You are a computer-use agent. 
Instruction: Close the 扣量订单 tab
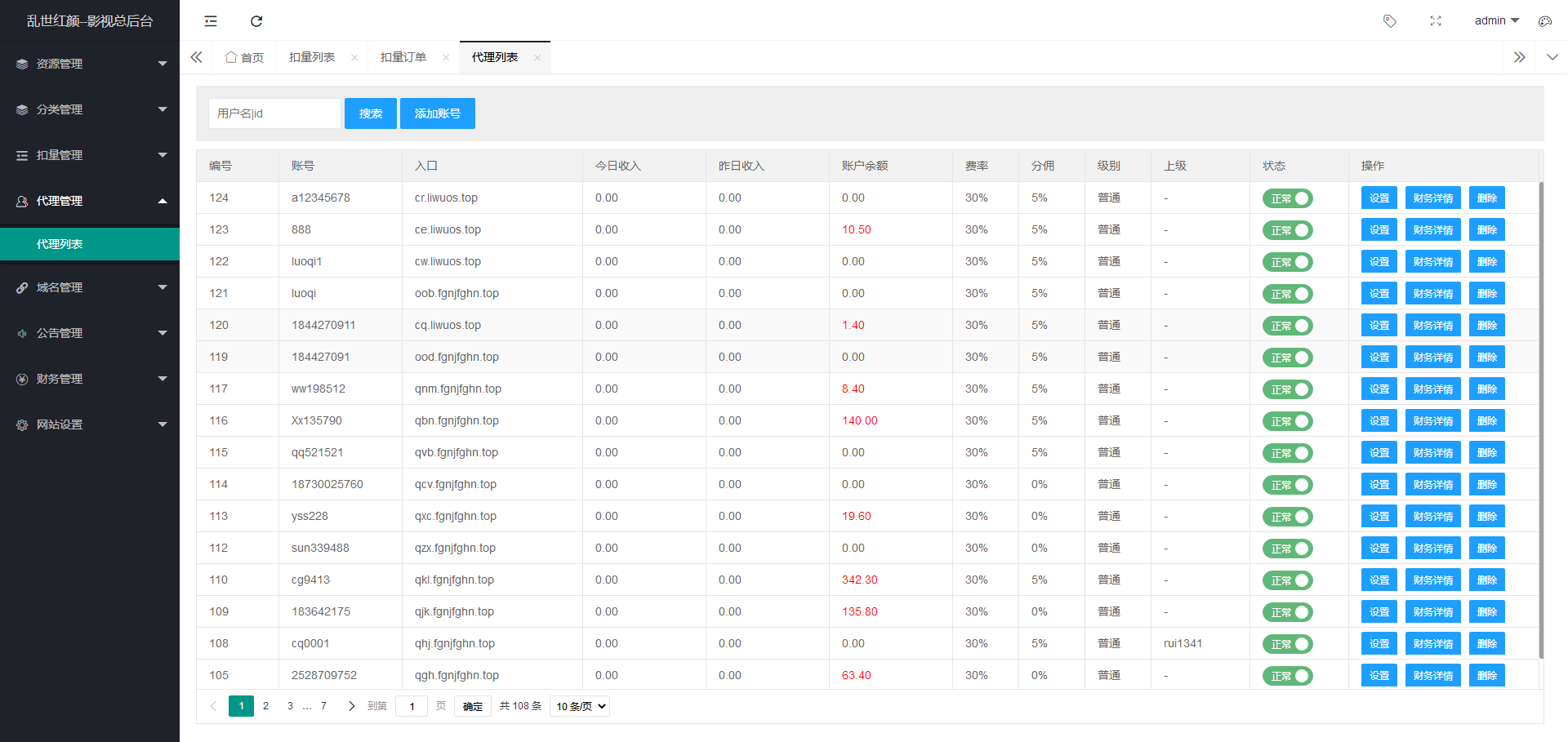coord(446,57)
